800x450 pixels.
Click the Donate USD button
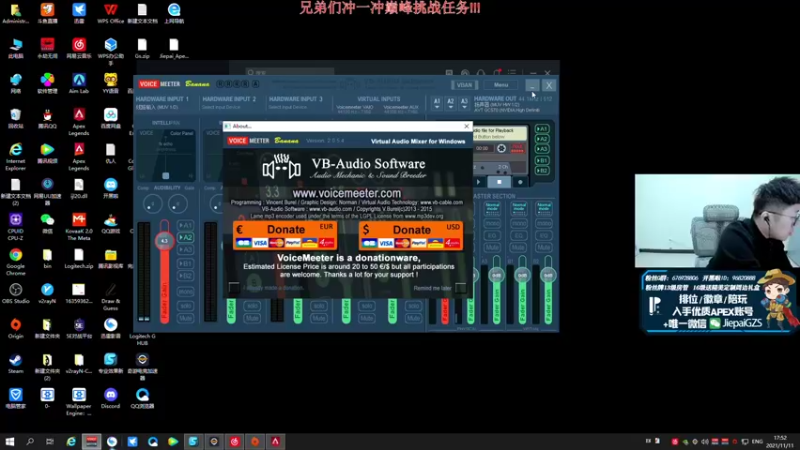pos(411,235)
